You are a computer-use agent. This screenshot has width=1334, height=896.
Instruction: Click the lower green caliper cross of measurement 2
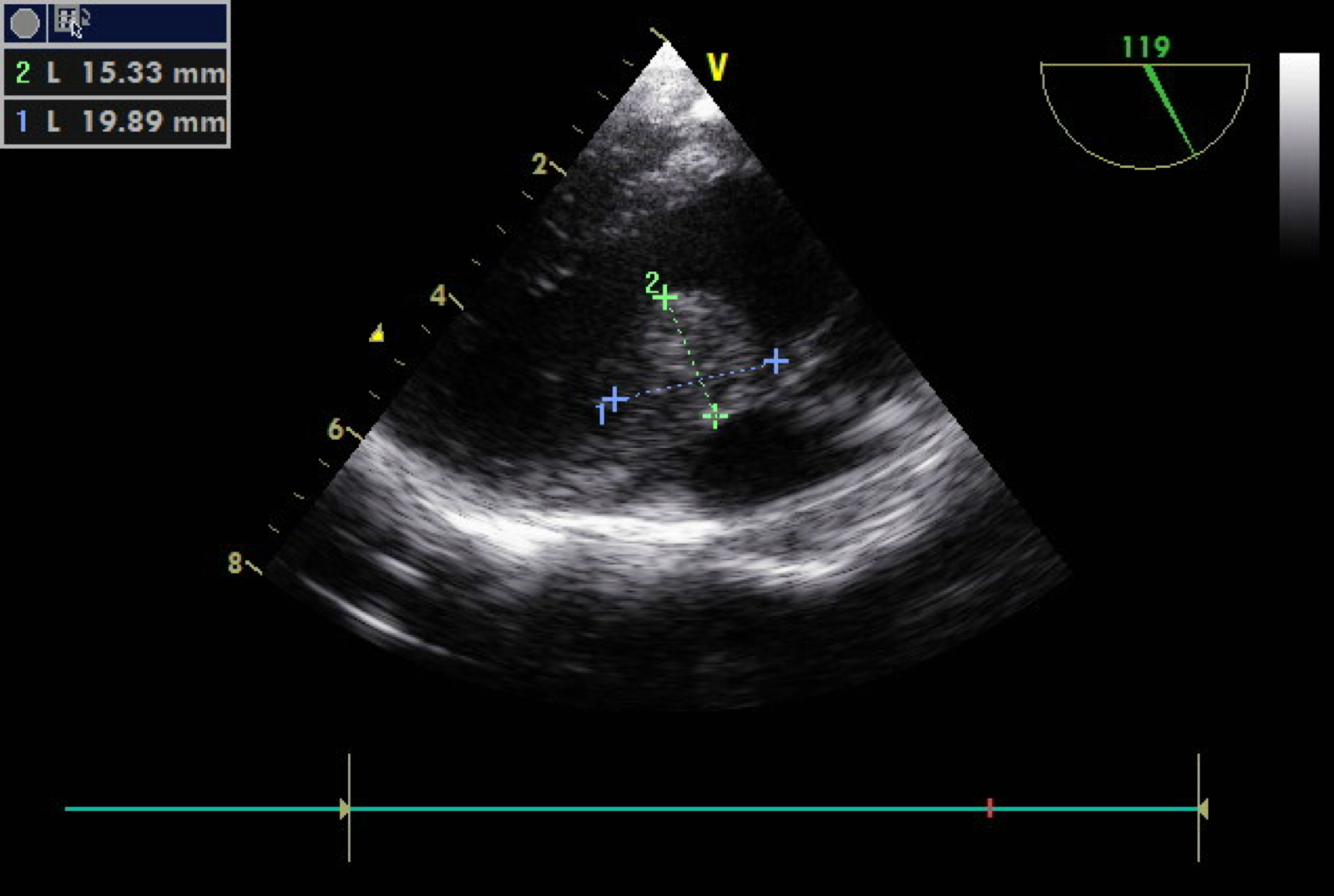click(715, 416)
